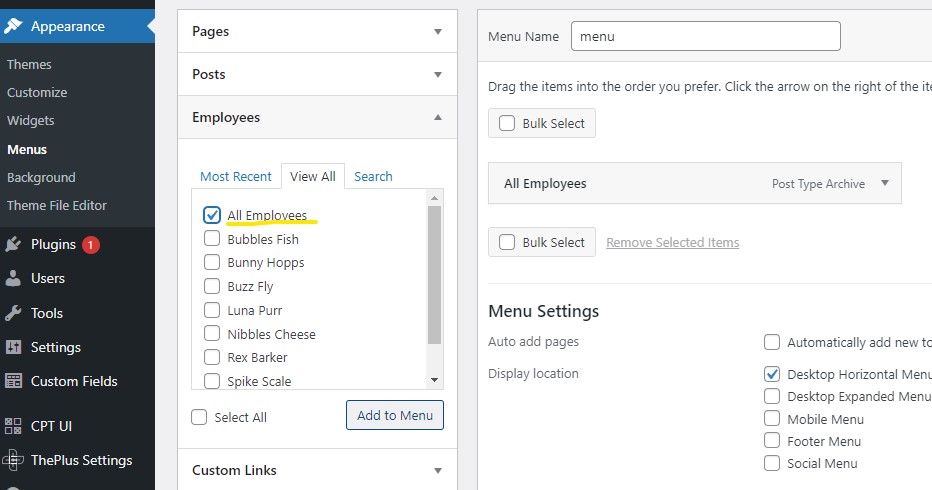932x490 pixels.
Task: Click the Add to Menu button
Action: [395, 415]
